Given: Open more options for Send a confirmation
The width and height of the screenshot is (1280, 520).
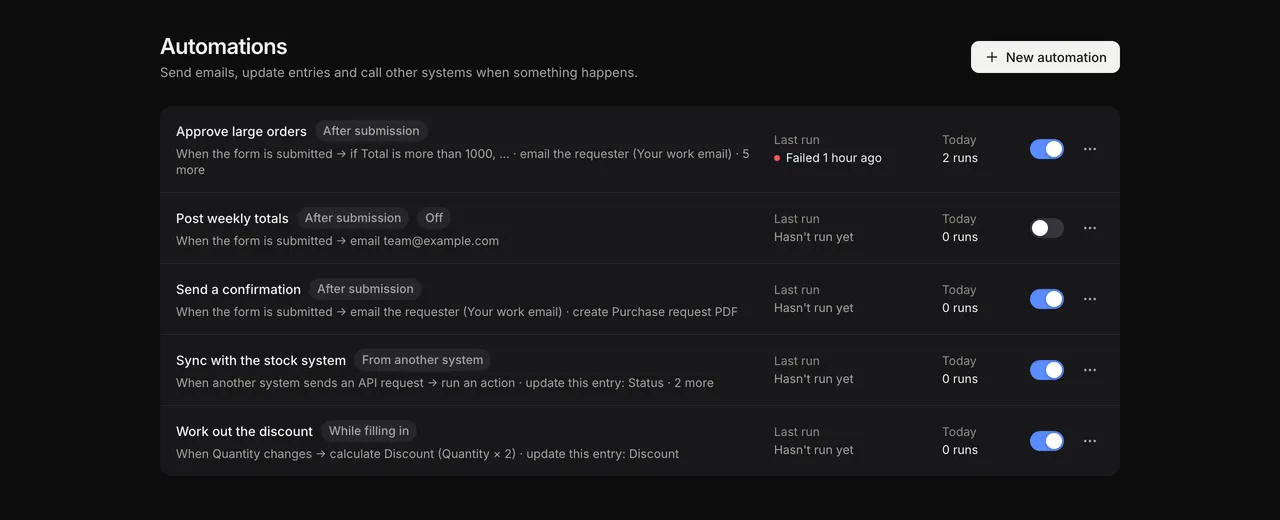Looking at the screenshot, I should click(x=1090, y=299).
